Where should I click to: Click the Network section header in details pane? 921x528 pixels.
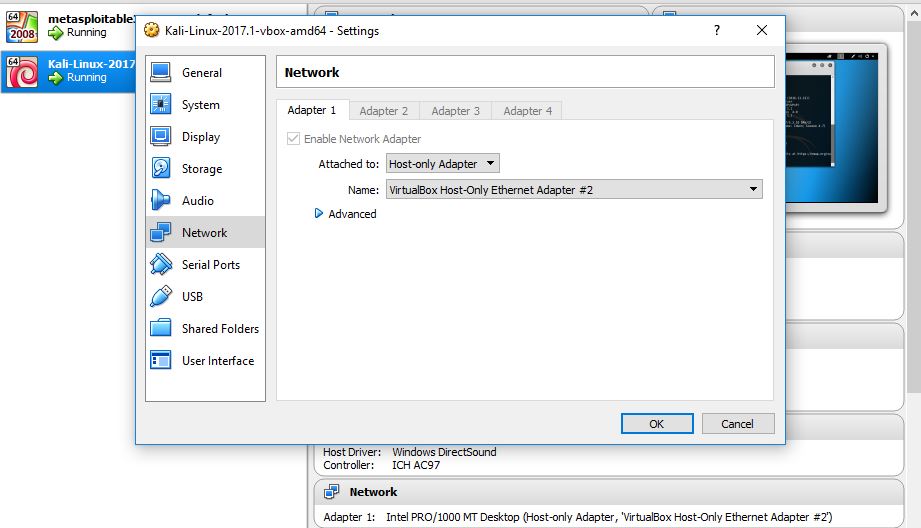click(609, 492)
